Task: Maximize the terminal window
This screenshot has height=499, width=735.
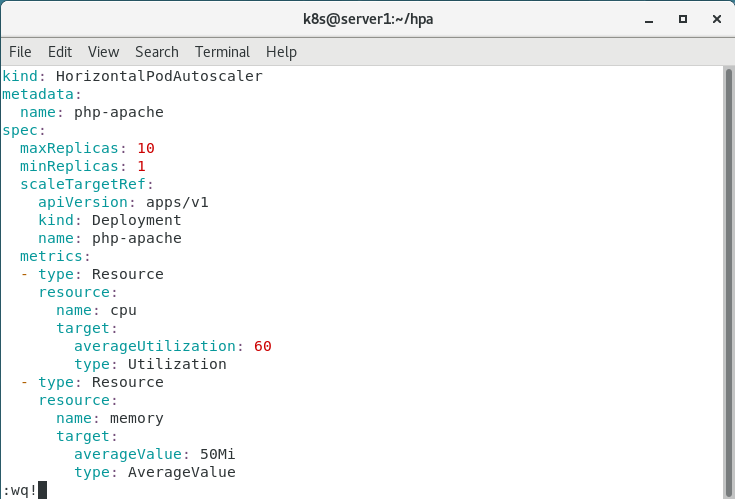Action: tap(682, 18)
